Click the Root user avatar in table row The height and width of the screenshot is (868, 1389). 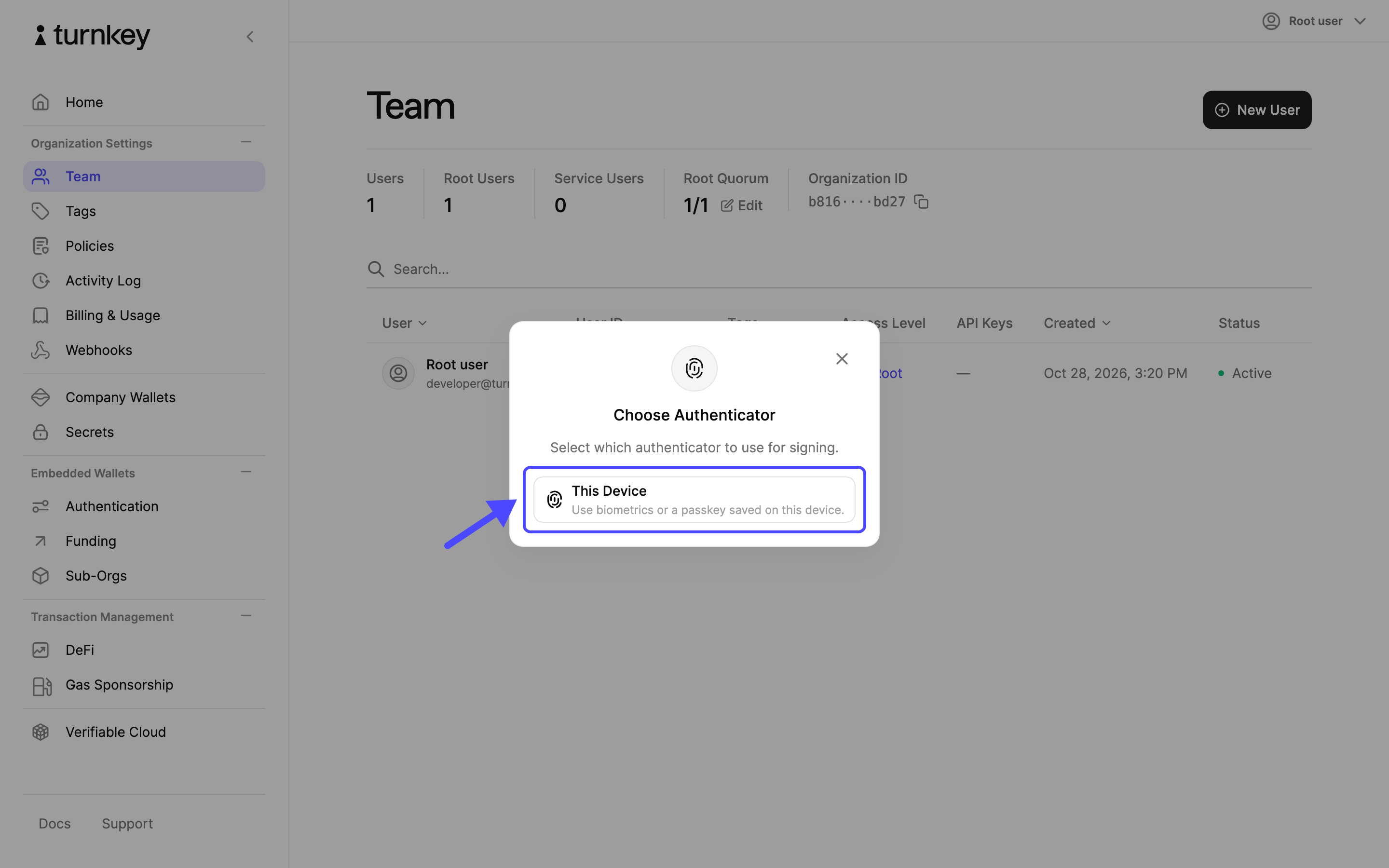[x=398, y=373]
